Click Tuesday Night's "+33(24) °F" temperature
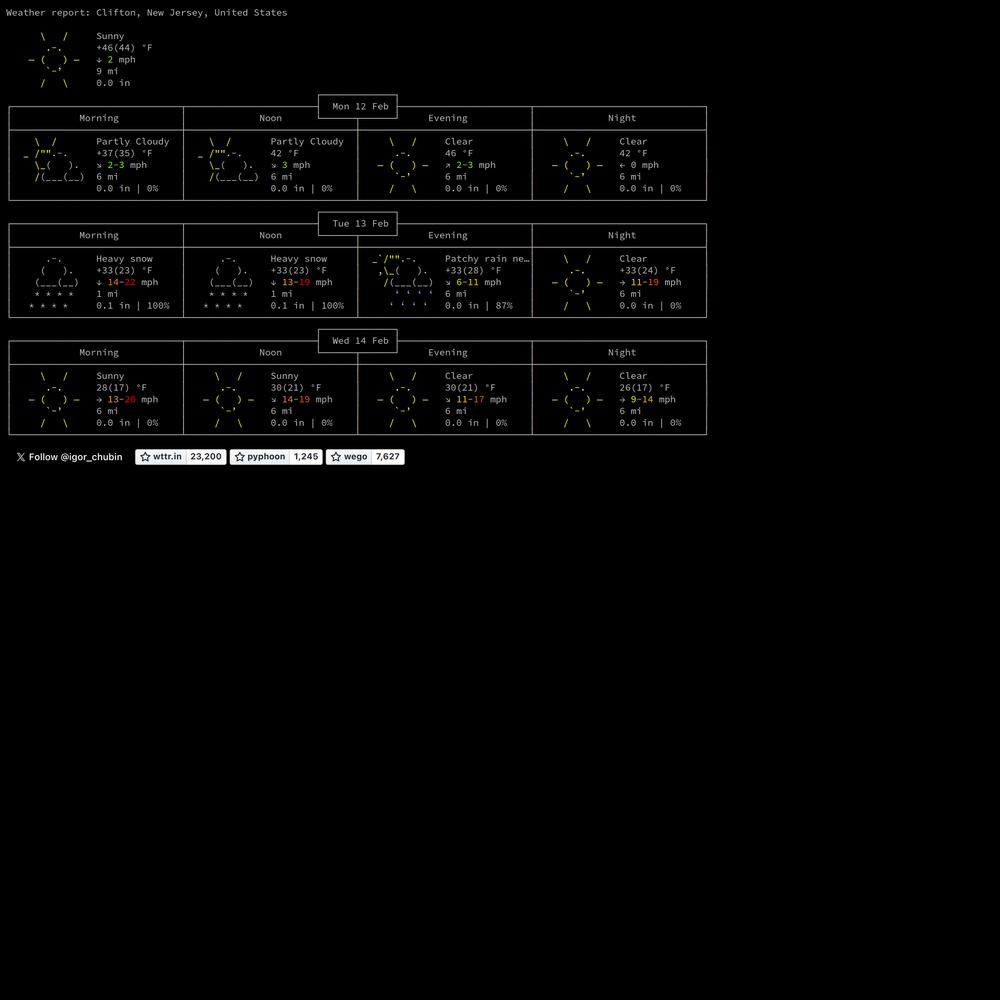The width and height of the screenshot is (1000, 1000). coord(647,270)
